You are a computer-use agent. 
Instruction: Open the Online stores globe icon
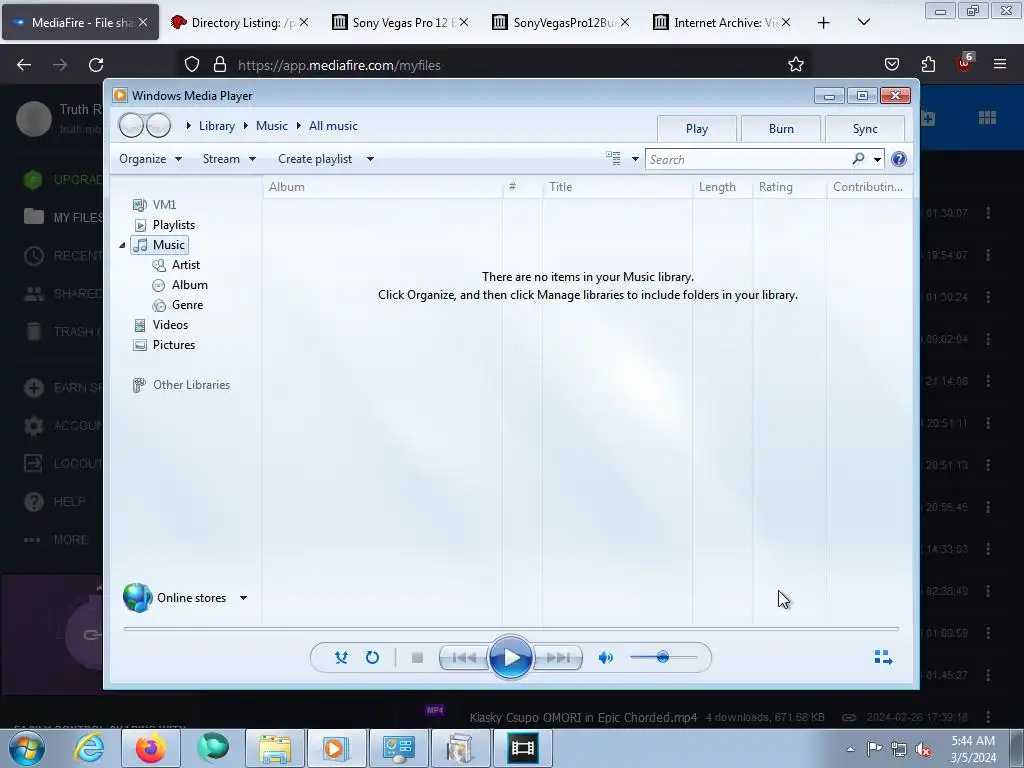pyautogui.click(x=138, y=598)
